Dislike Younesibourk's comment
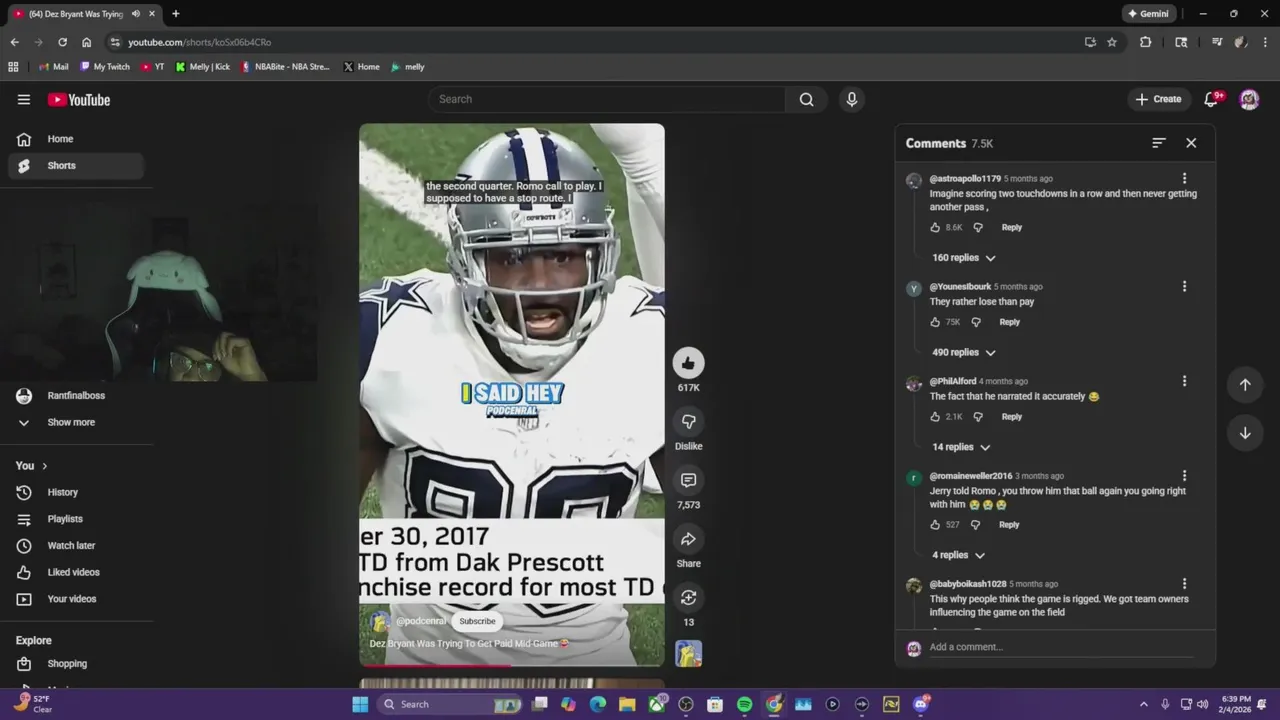The image size is (1280, 720). 976,322
